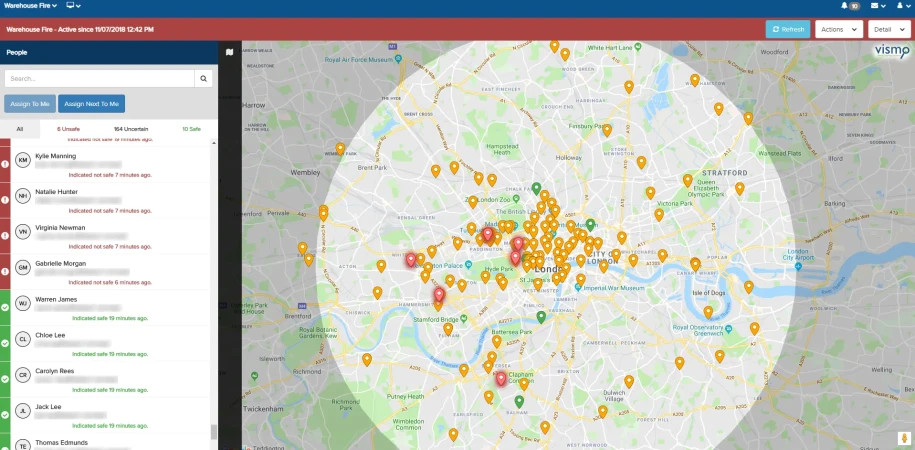Image resolution: width=915 pixels, height=450 pixels.
Task: Open Warren James's name in list
Action: (x=55, y=299)
